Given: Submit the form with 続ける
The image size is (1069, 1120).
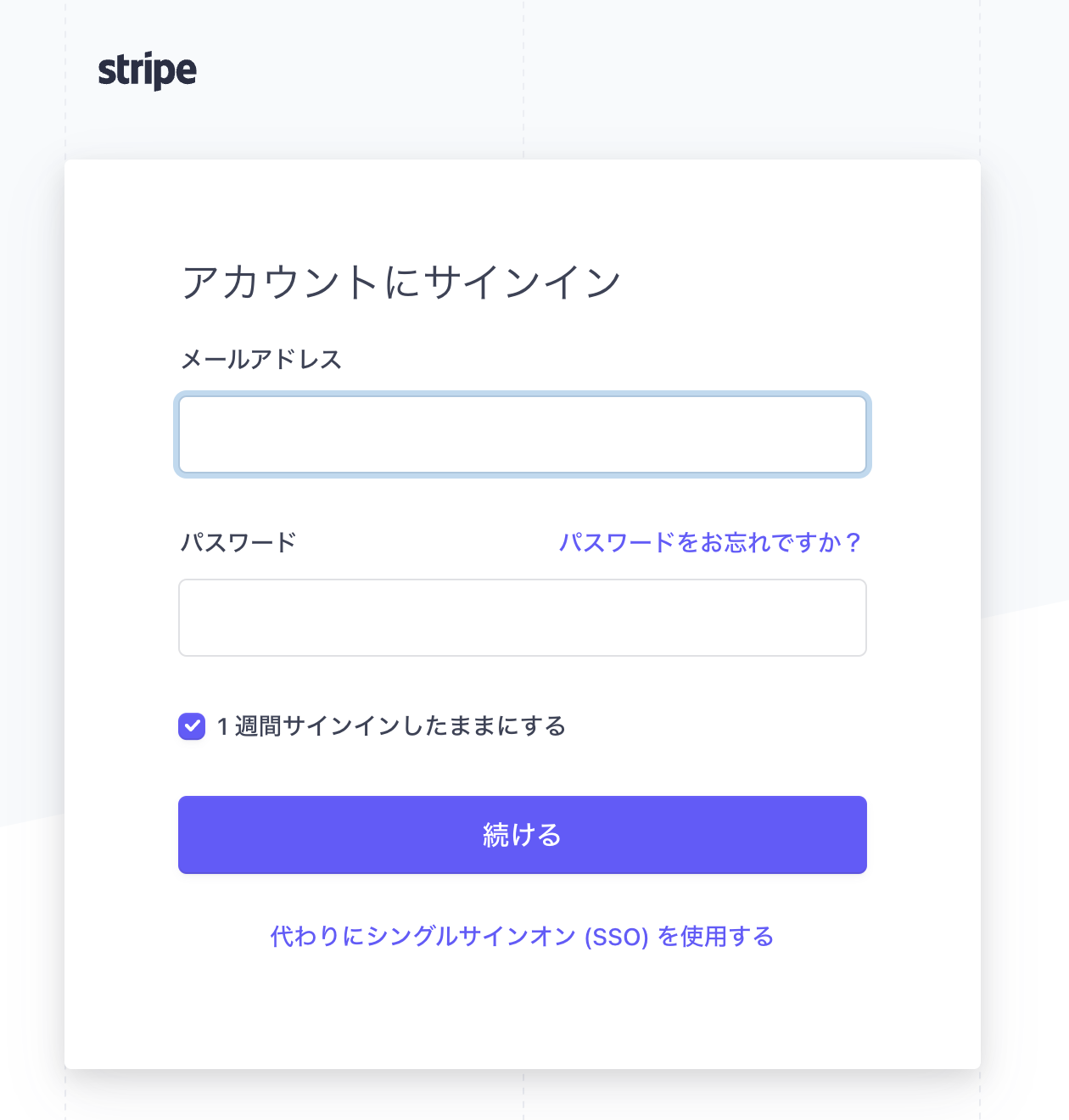Looking at the screenshot, I should 521,835.
